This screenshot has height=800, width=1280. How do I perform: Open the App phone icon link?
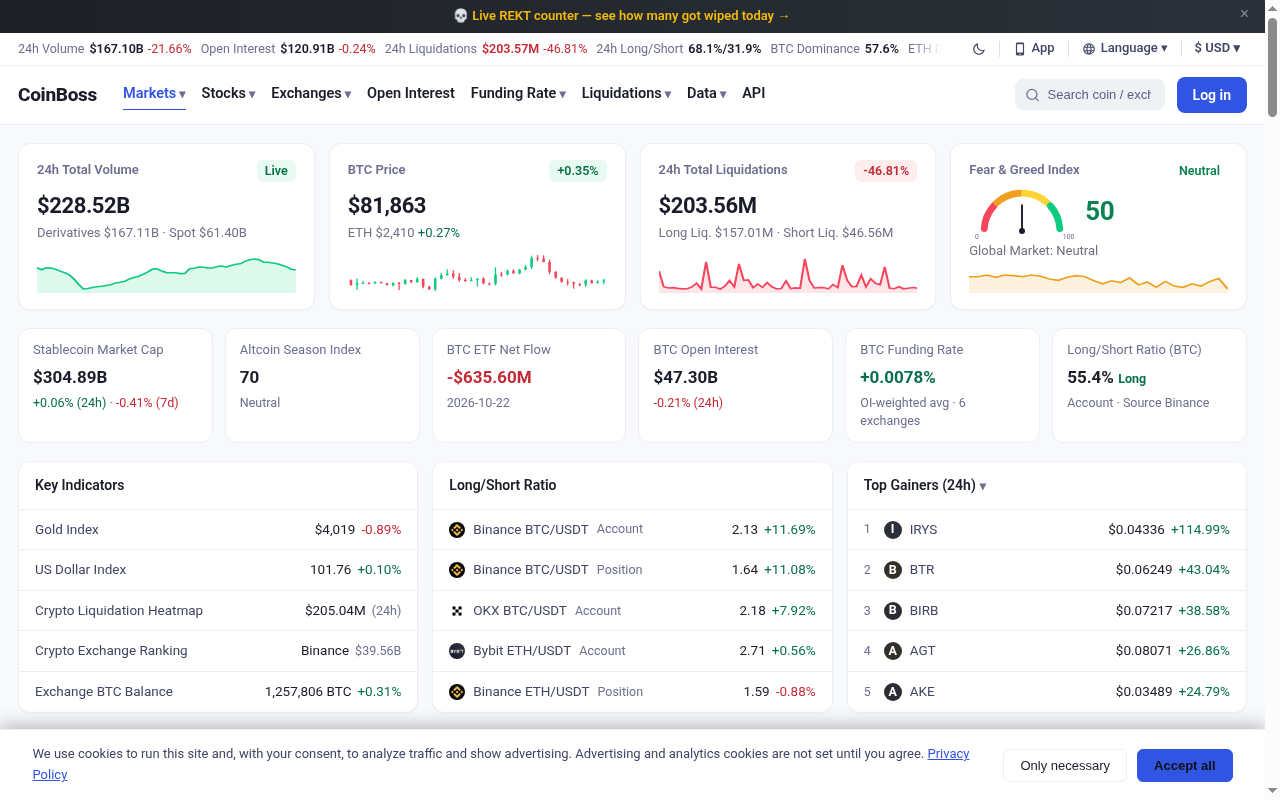tap(1020, 49)
